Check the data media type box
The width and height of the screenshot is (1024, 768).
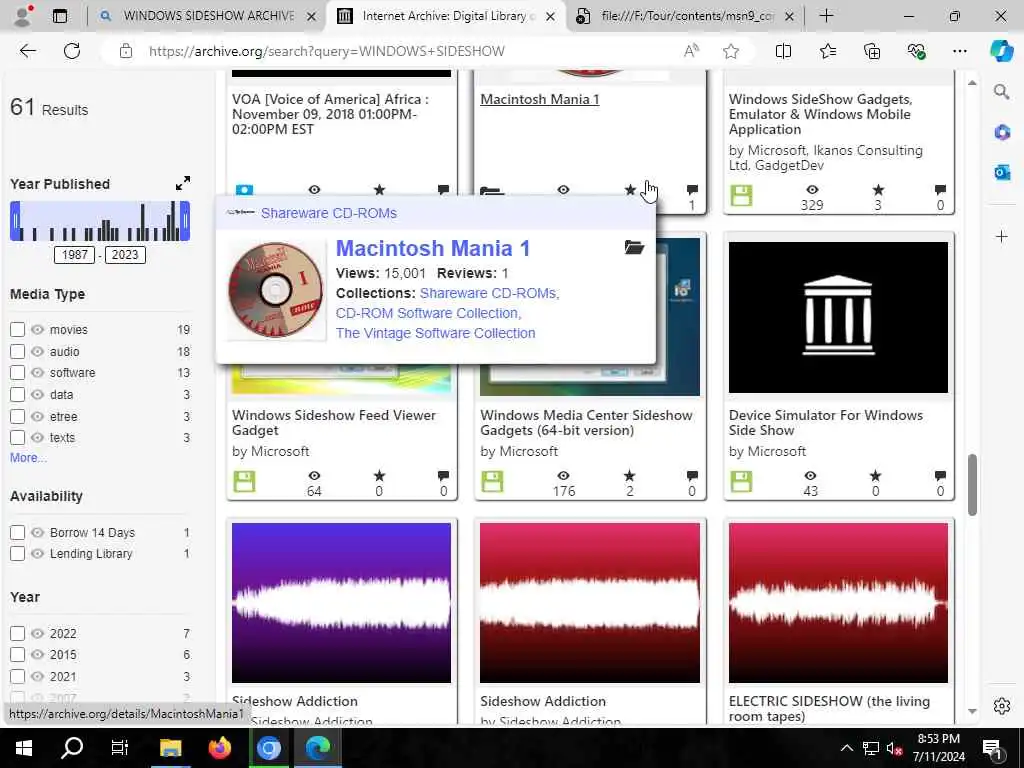pyautogui.click(x=18, y=394)
